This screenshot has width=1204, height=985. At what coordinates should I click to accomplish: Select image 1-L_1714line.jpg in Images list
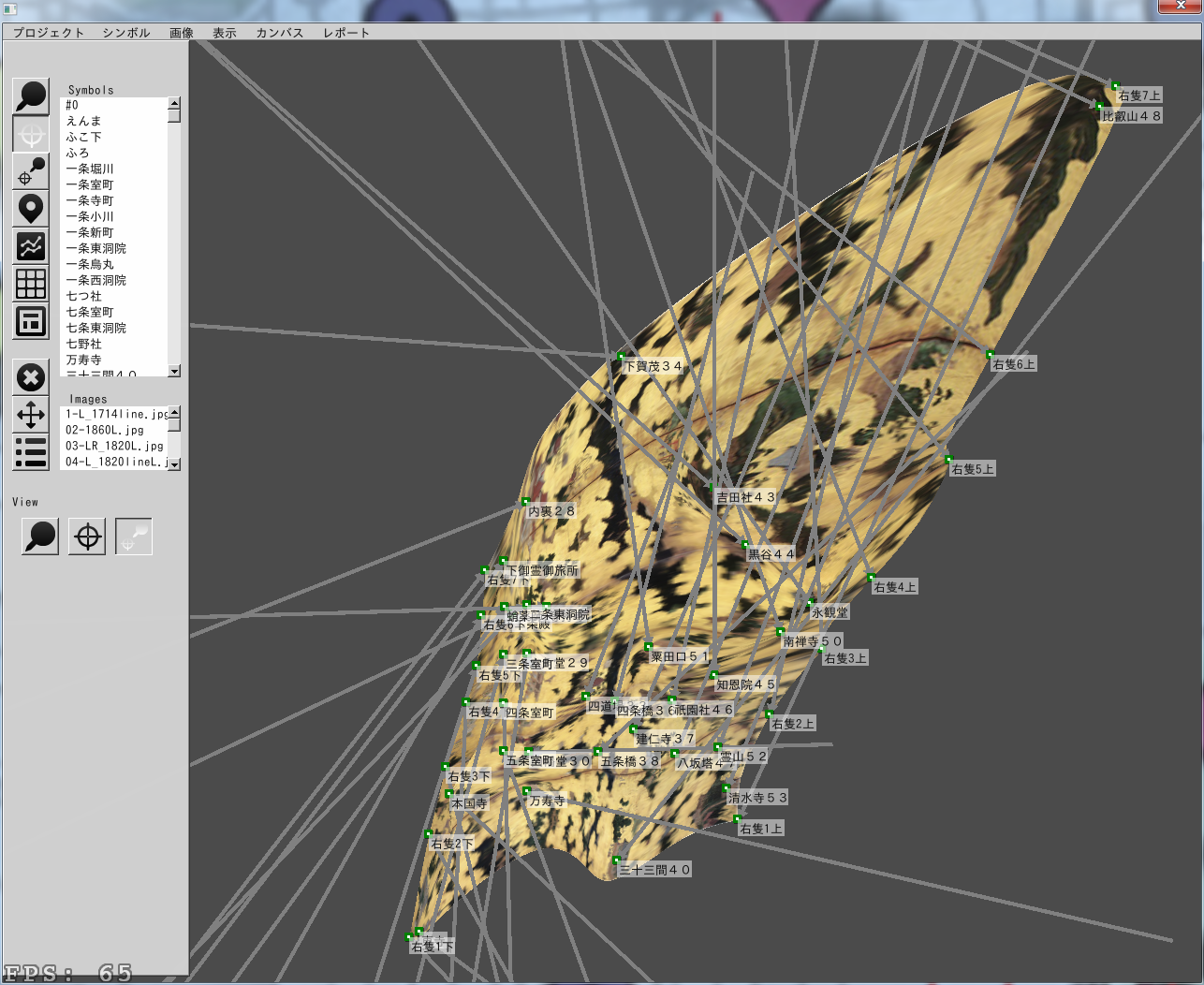click(114, 414)
